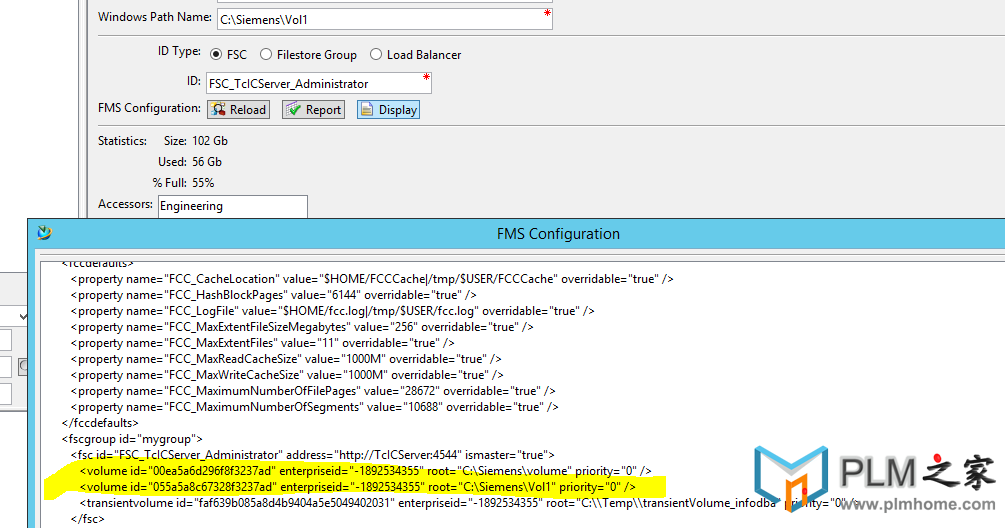Click the Windows Path Name field
The width and height of the screenshot is (1005, 528).
coord(385,19)
